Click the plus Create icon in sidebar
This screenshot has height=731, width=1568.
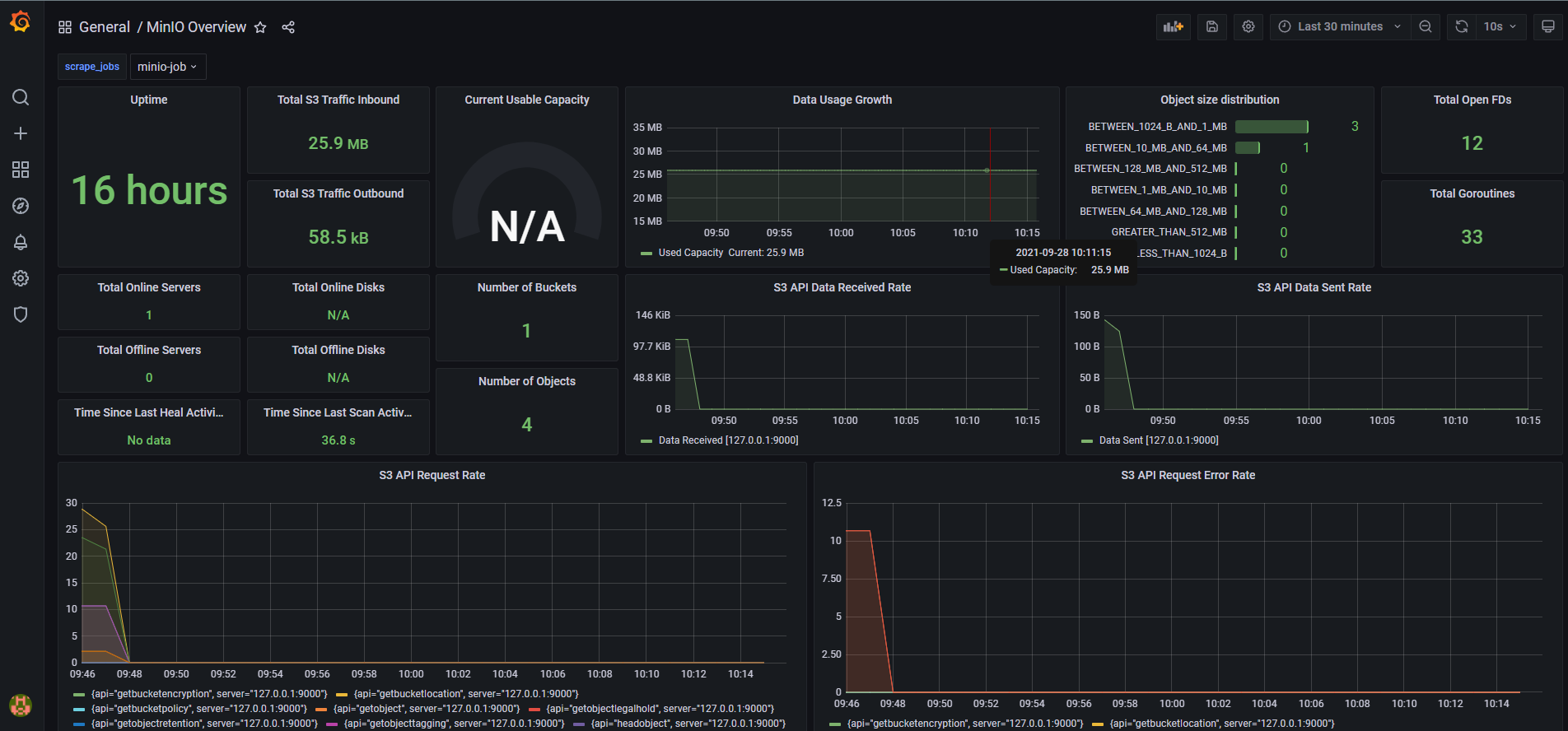point(21,133)
